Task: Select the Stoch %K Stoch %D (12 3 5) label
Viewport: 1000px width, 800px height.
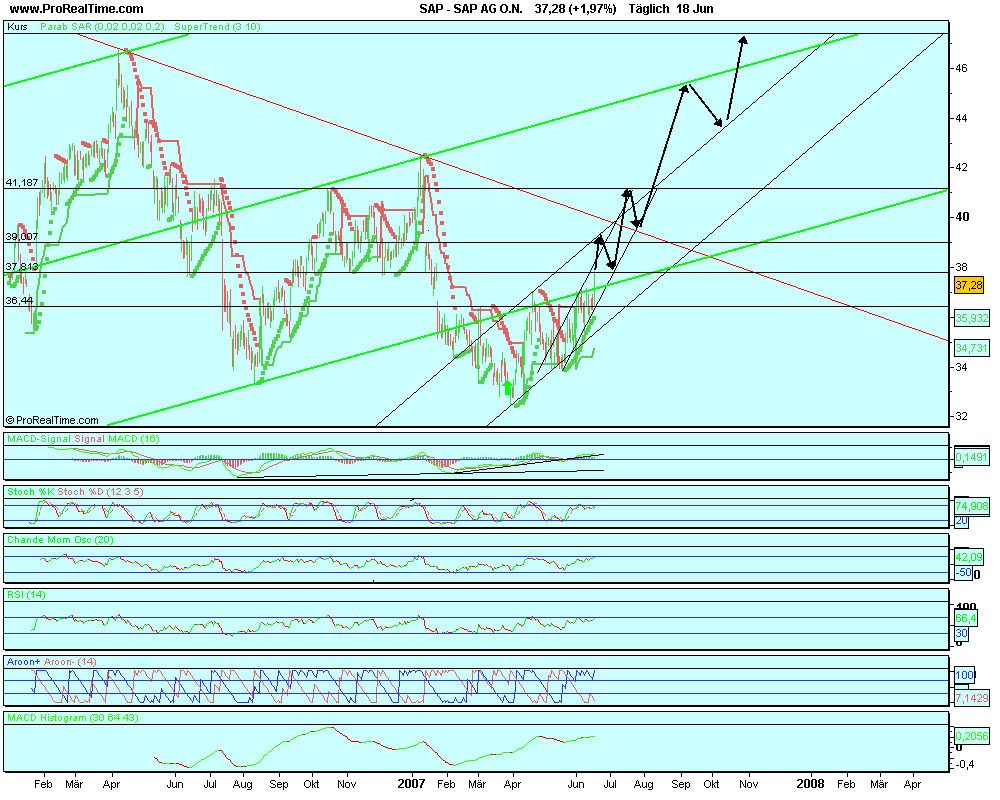Action: coord(75,492)
